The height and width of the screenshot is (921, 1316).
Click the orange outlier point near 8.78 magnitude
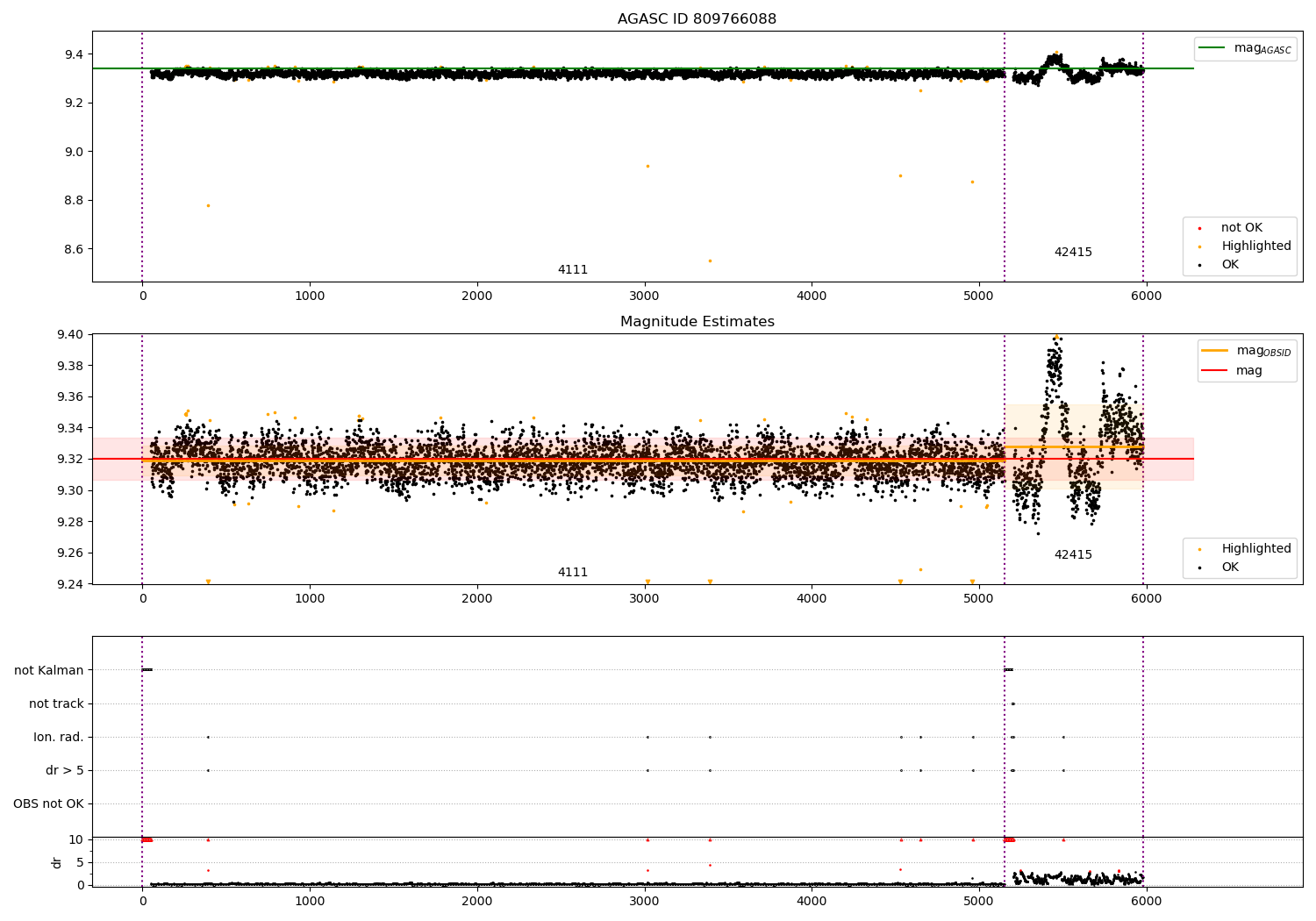(208, 205)
